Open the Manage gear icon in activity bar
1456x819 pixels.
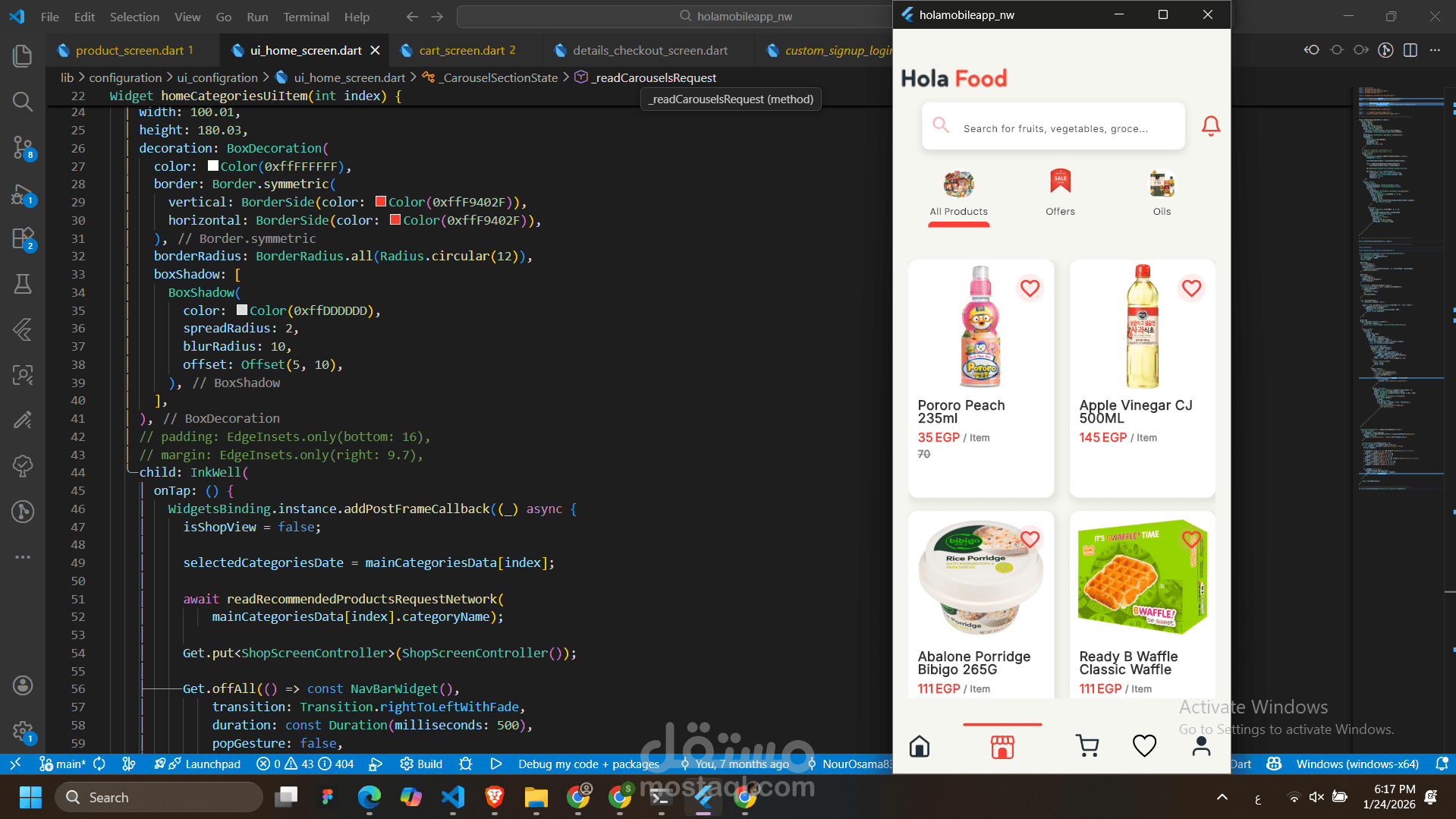coord(23,732)
